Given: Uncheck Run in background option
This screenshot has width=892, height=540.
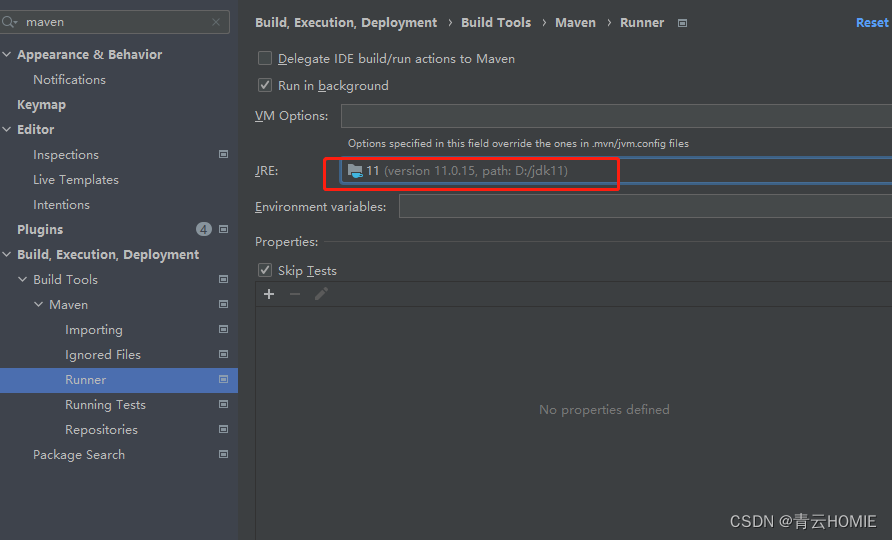Looking at the screenshot, I should [x=265, y=85].
